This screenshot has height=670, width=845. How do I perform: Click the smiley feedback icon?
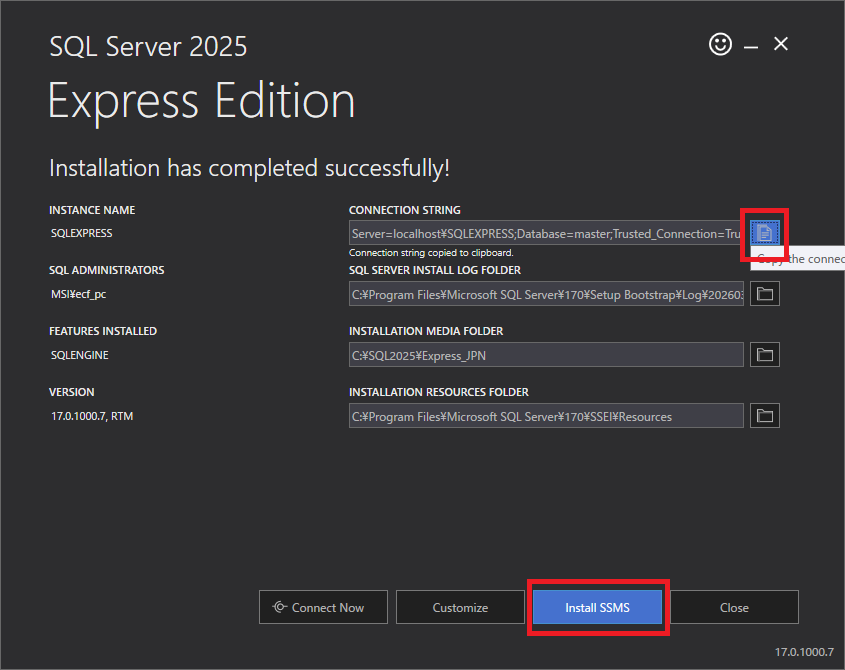[720, 44]
